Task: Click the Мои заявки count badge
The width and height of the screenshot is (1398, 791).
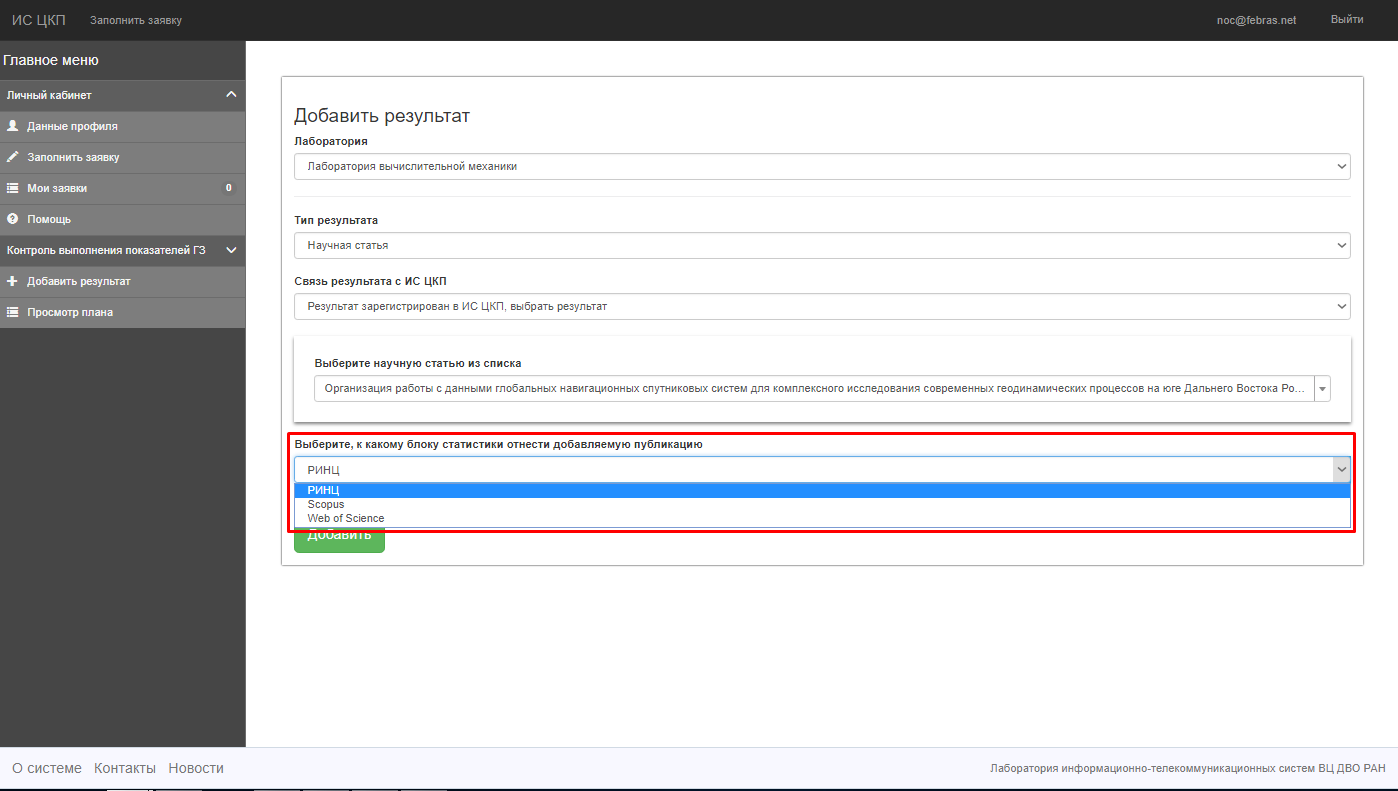Action: pyautogui.click(x=228, y=188)
